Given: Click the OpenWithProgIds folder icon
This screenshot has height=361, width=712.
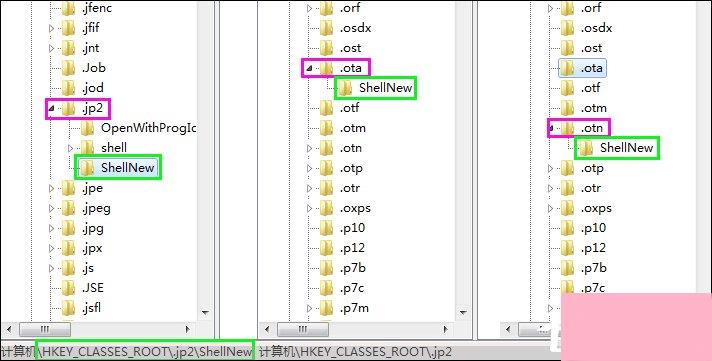Looking at the screenshot, I should 87,128.
